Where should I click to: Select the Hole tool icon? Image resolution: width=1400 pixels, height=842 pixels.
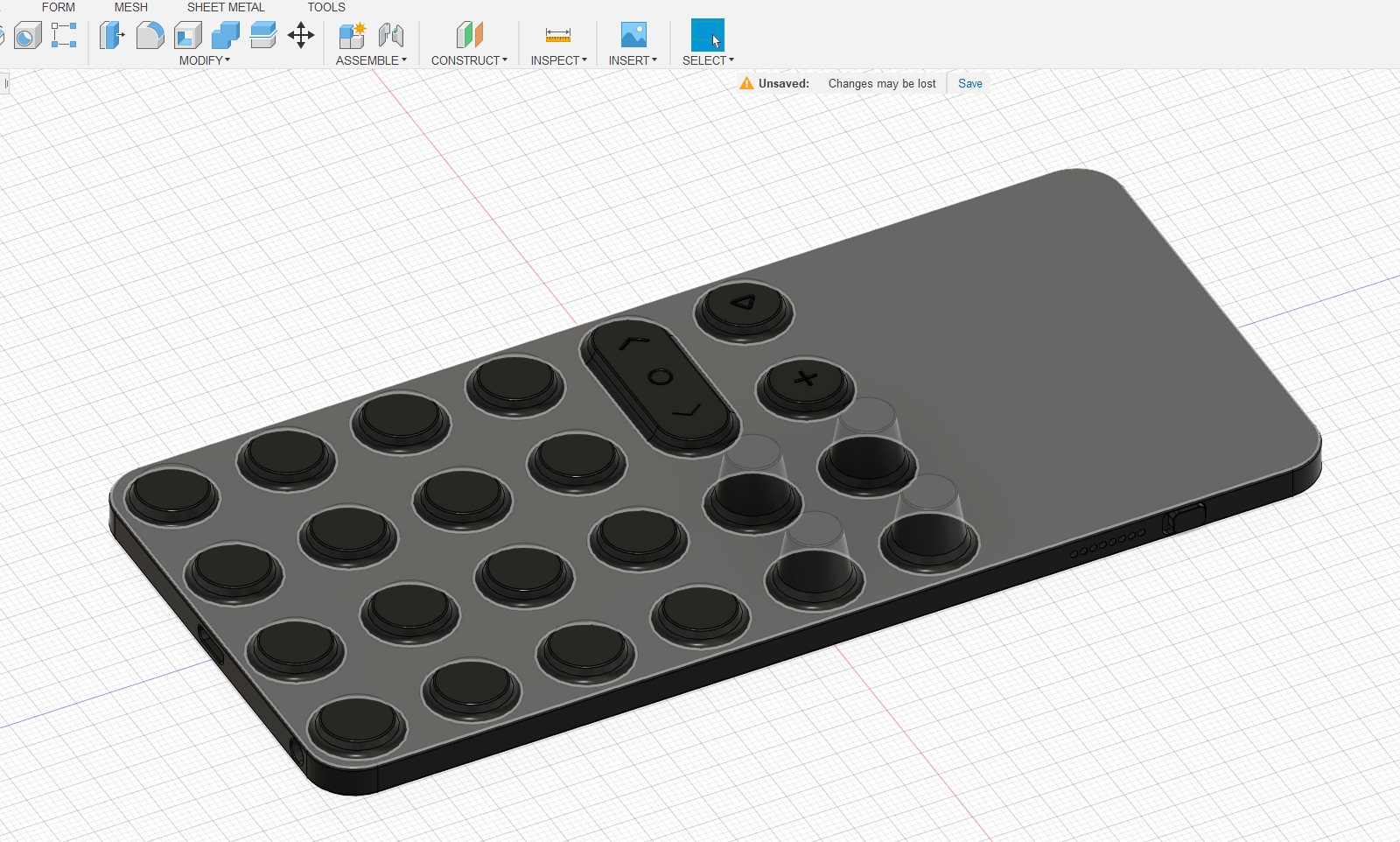[27, 36]
